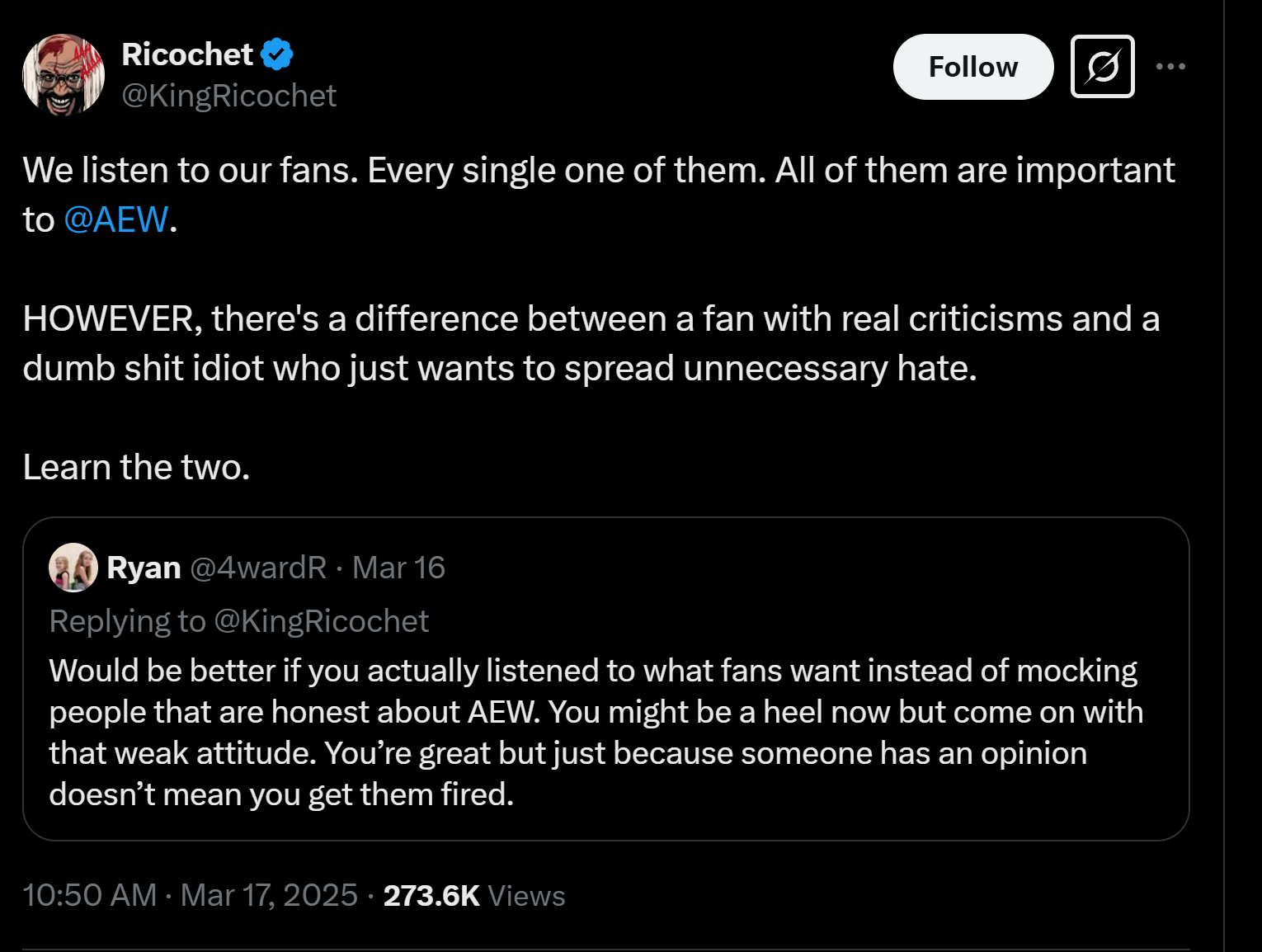Follow the @AEW mention link
Screen dimensions: 1262x952
click(116, 219)
